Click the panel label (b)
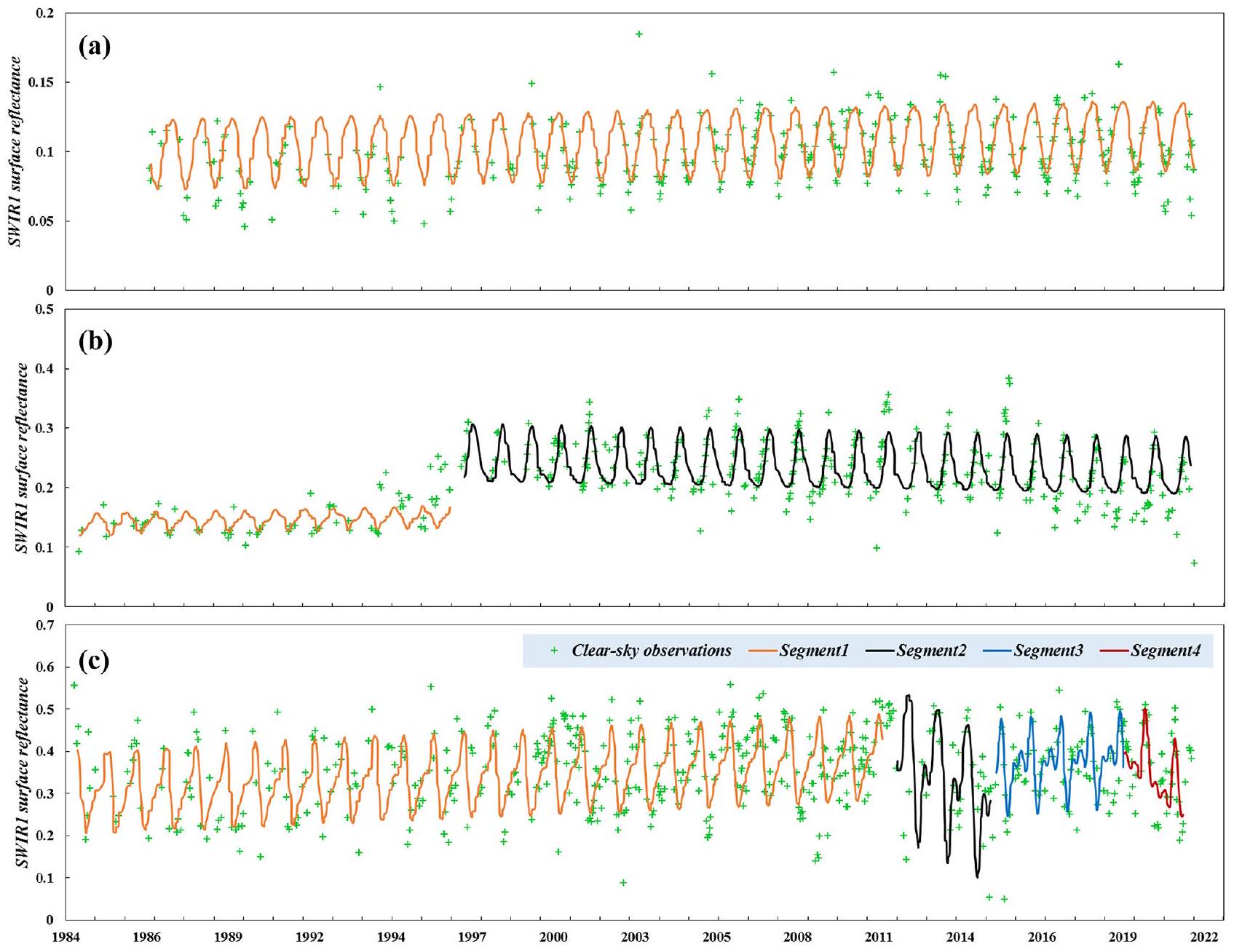This screenshot has height=952, width=1234. (95, 341)
